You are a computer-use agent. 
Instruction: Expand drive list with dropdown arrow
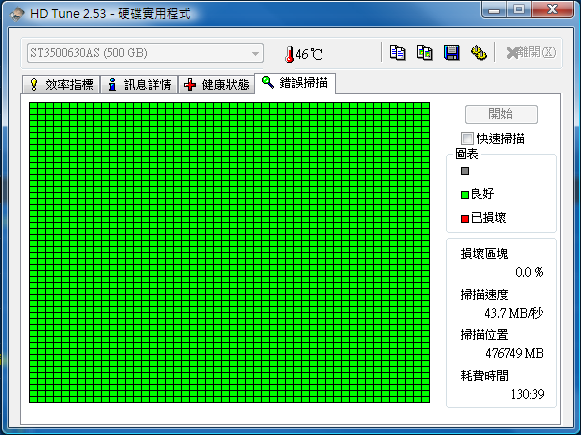(255, 53)
